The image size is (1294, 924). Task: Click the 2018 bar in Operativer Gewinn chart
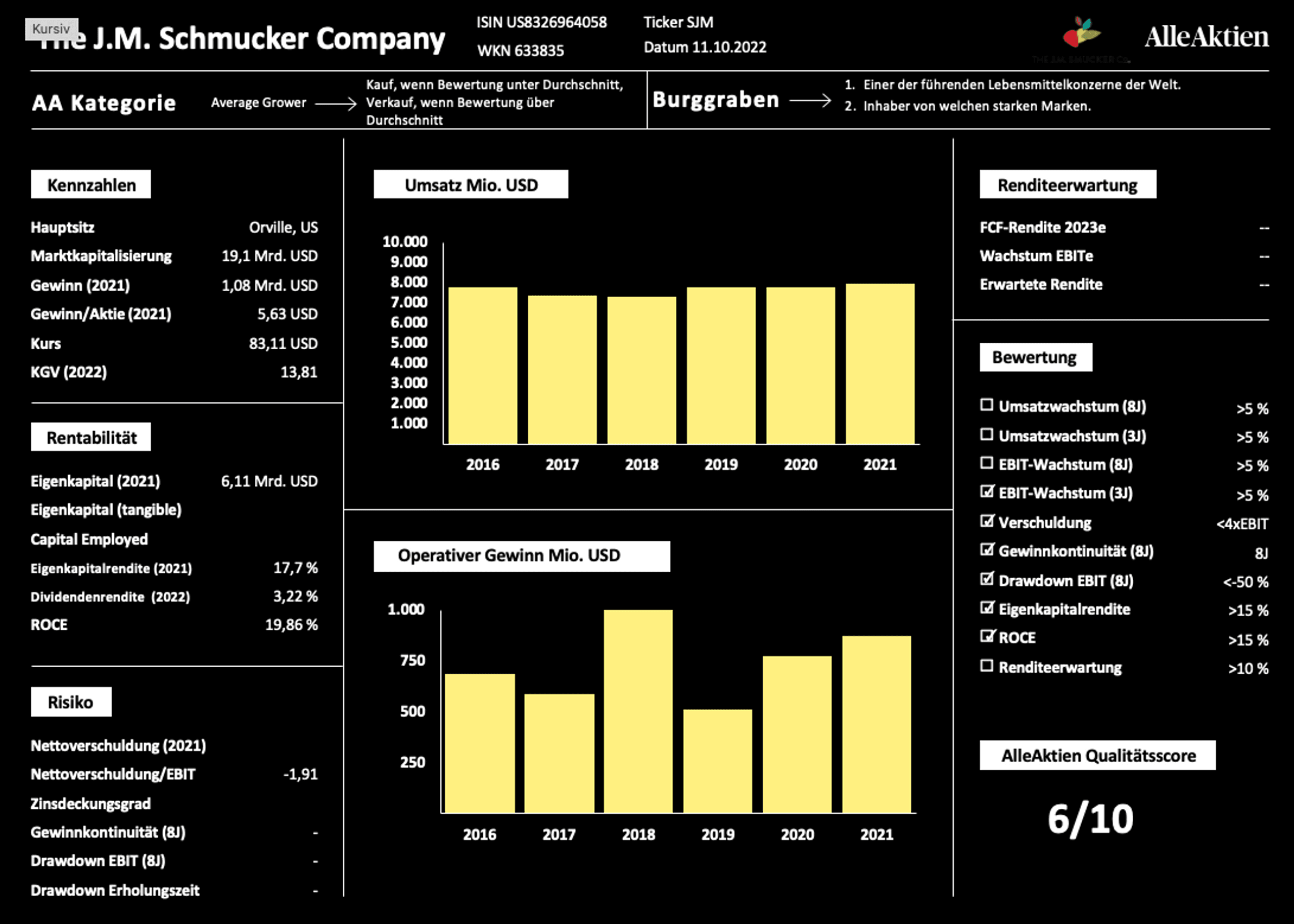pyautogui.click(x=638, y=711)
